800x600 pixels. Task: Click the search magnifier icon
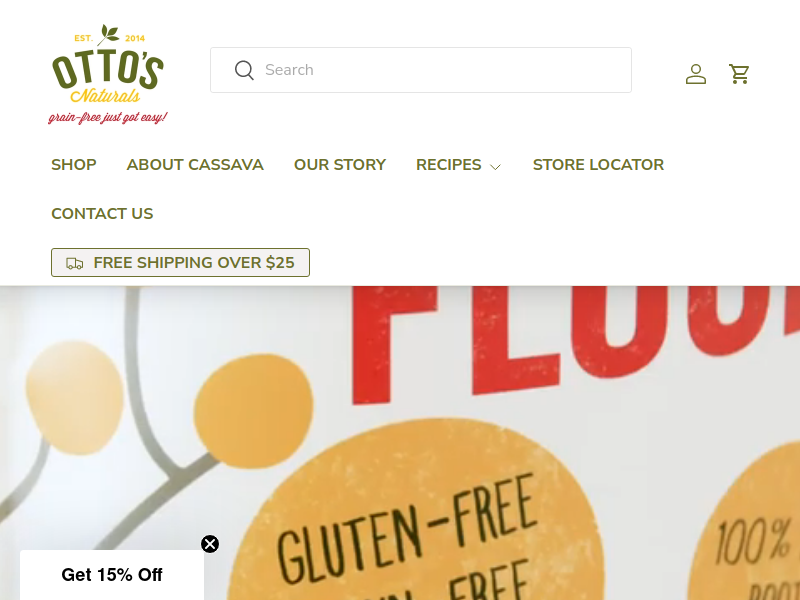[244, 70]
